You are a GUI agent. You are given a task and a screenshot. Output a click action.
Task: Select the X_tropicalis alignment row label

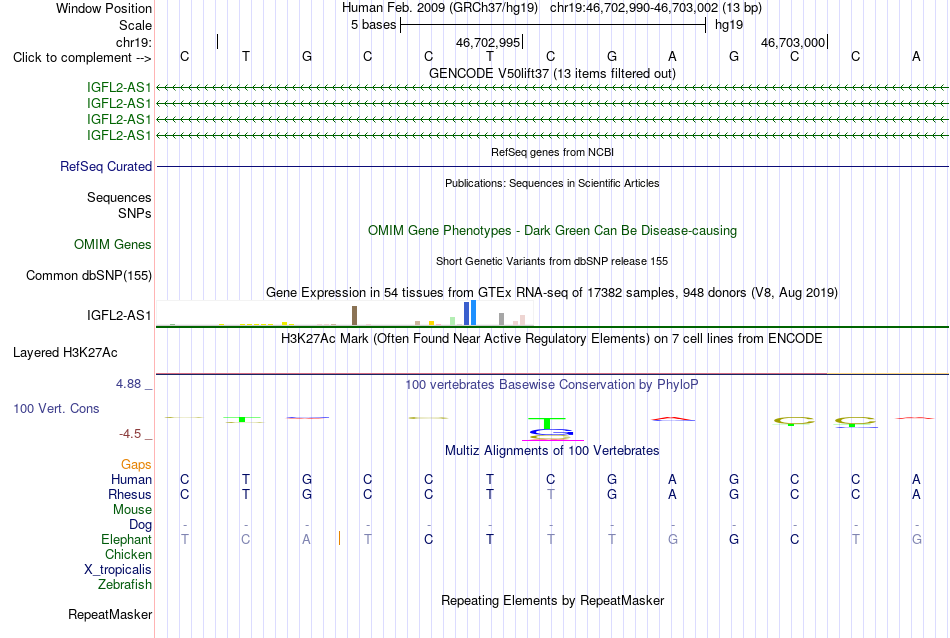click(118, 570)
